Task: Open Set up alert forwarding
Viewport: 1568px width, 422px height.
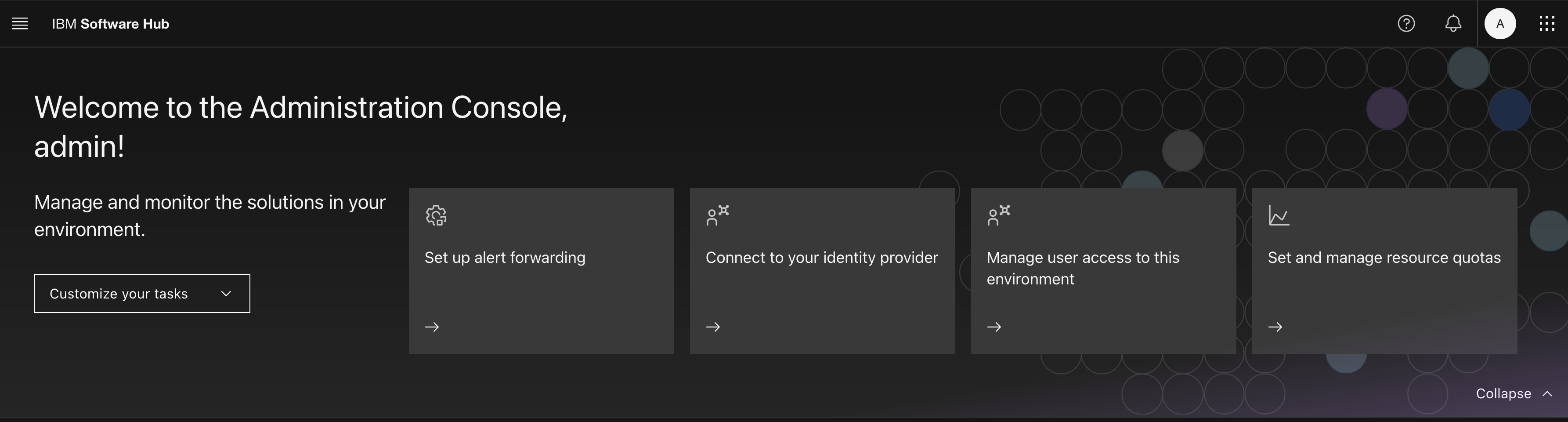Action: pos(505,258)
